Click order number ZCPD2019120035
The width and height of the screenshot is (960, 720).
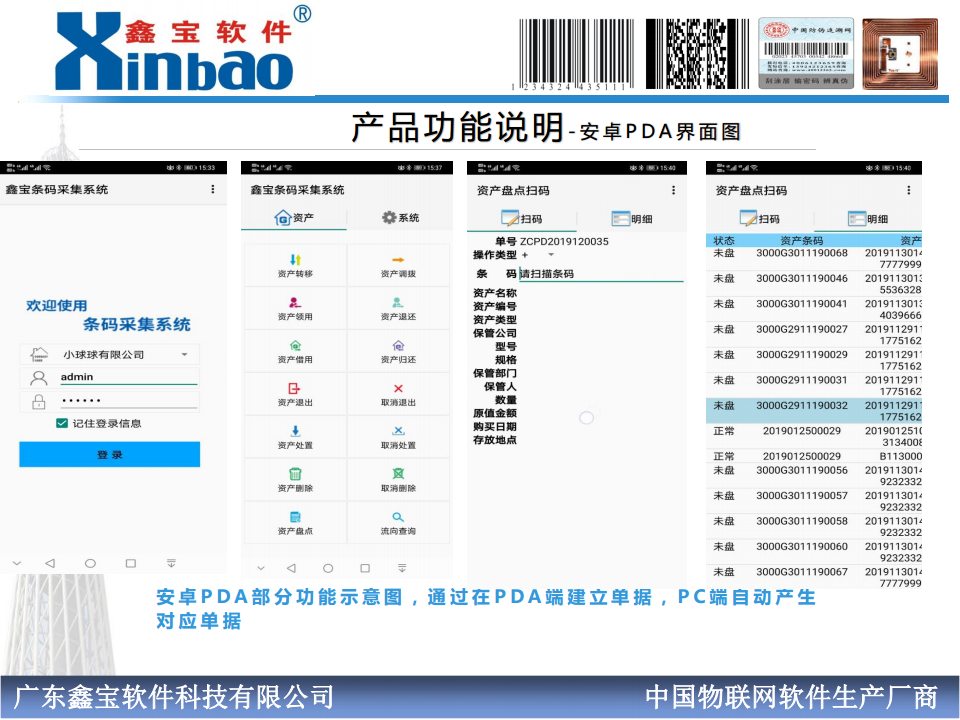[564, 241]
